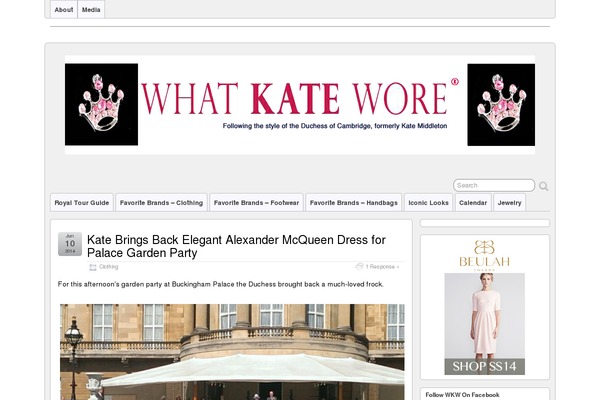
Task: Open the Calendar tab
Action: [473, 202]
